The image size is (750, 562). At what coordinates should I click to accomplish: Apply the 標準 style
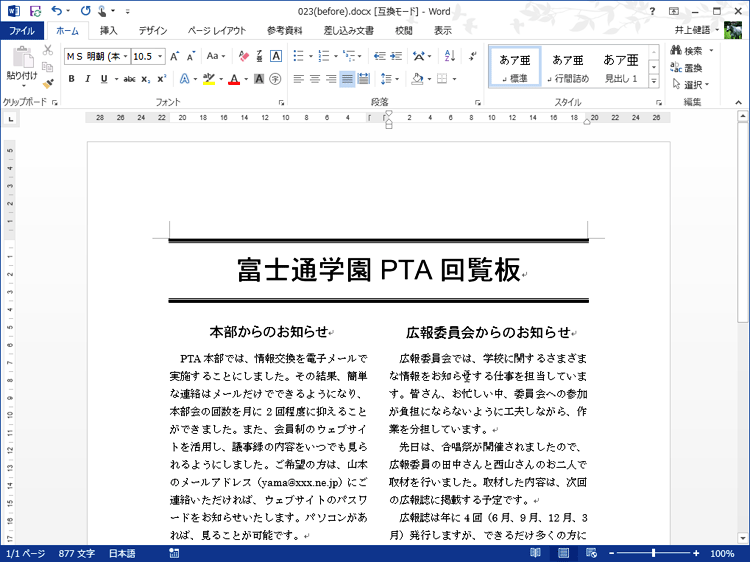click(x=515, y=67)
